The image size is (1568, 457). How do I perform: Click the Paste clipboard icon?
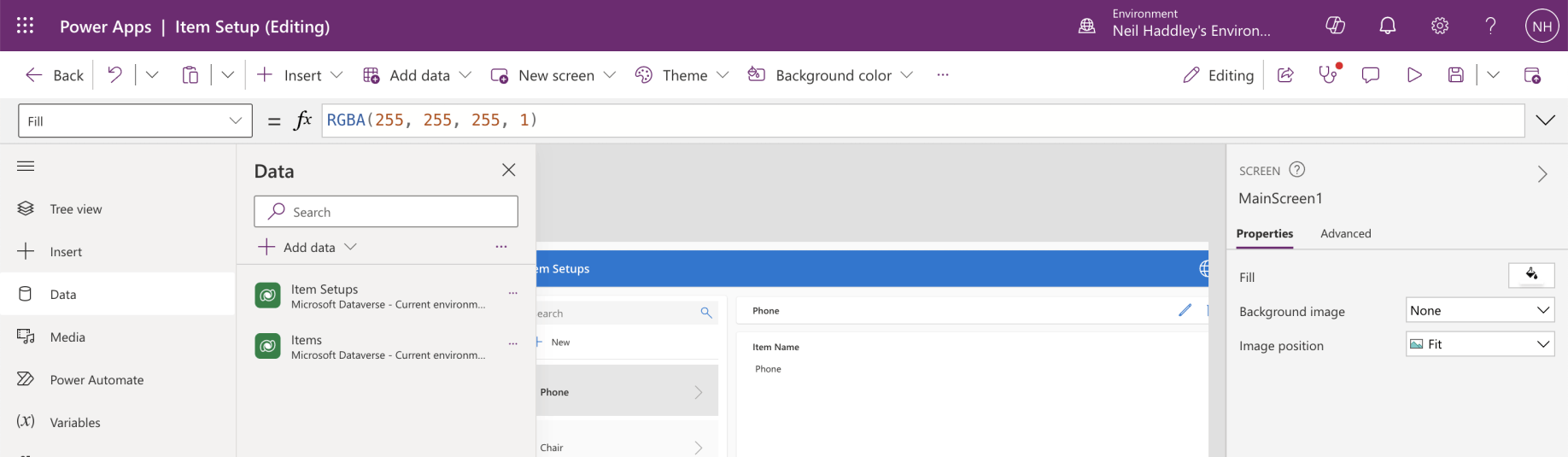click(x=190, y=75)
